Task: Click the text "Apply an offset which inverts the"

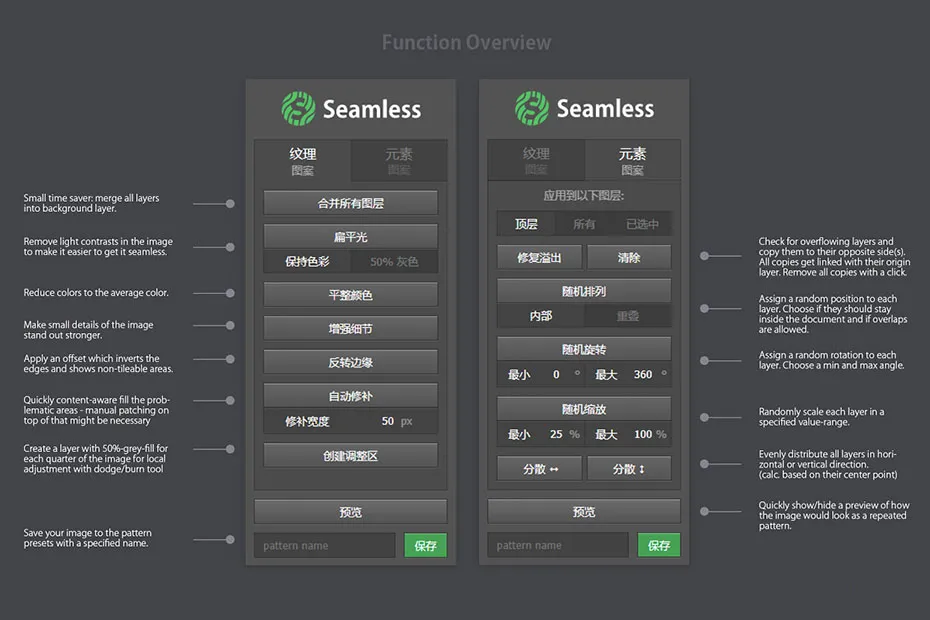Action: coord(91,358)
